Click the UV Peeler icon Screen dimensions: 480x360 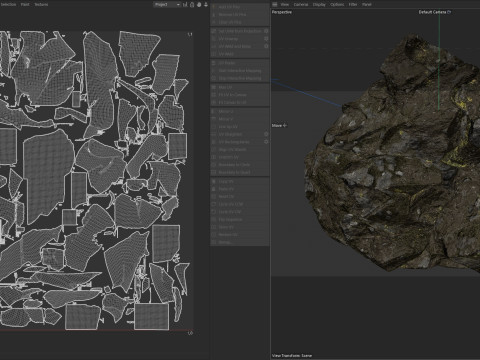214,63
